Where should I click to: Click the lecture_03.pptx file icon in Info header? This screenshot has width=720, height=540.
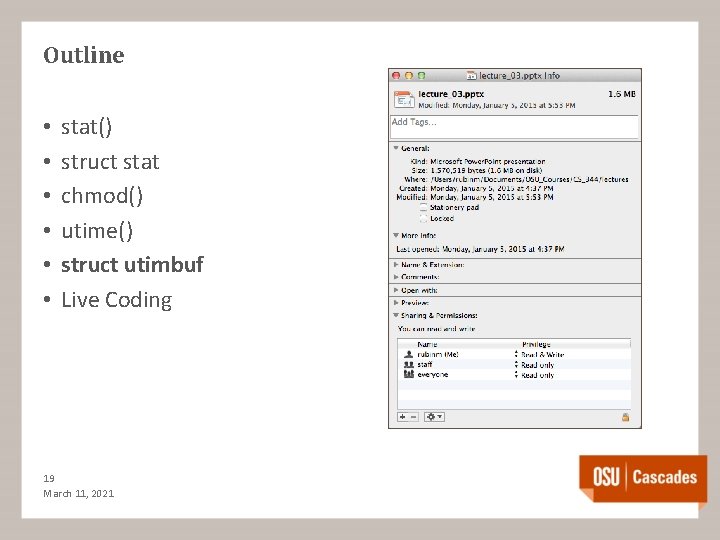pyautogui.click(x=404, y=100)
